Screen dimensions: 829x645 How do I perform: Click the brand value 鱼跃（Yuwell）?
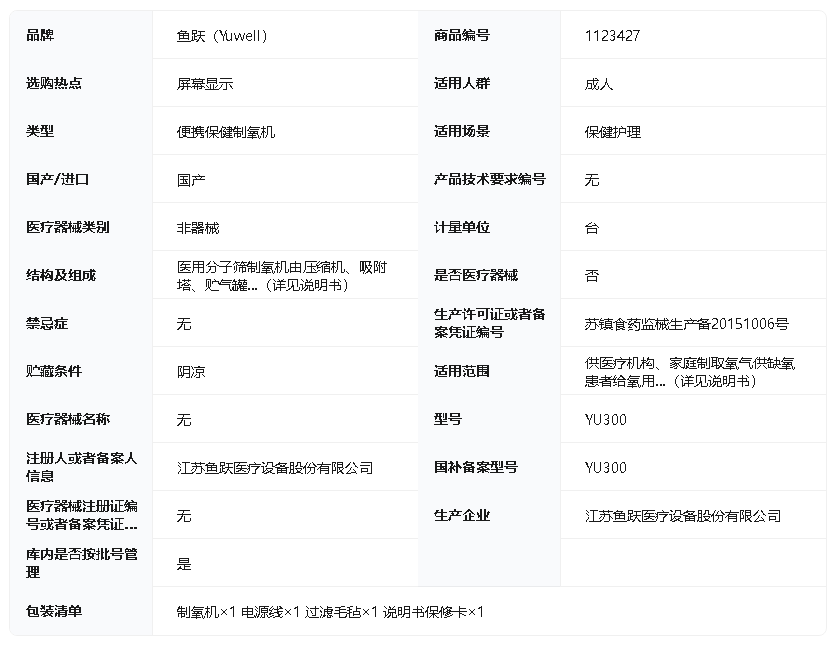pyautogui.click(x=222, y=36)
